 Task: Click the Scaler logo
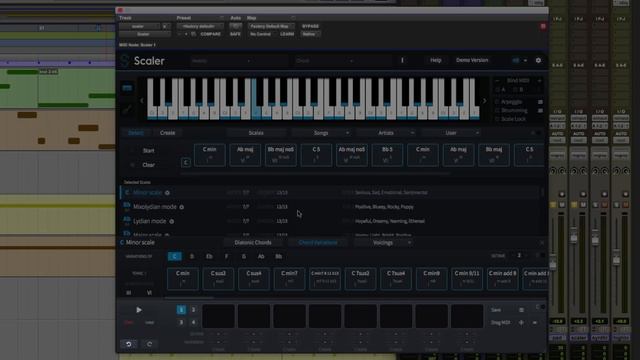[x=125, y=61]
